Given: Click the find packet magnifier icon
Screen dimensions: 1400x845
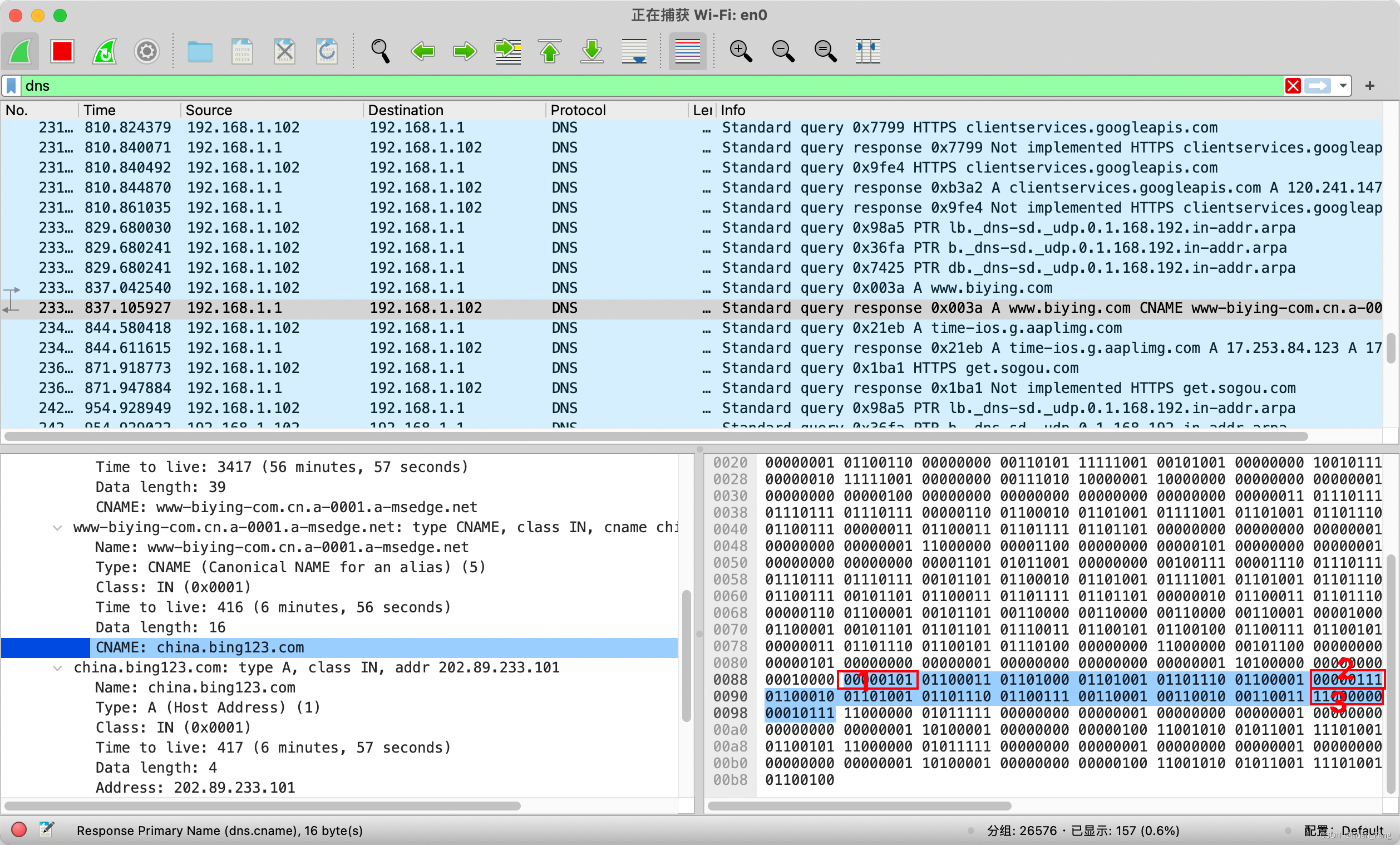Looking at the screenshot, I should coord(380,52).
